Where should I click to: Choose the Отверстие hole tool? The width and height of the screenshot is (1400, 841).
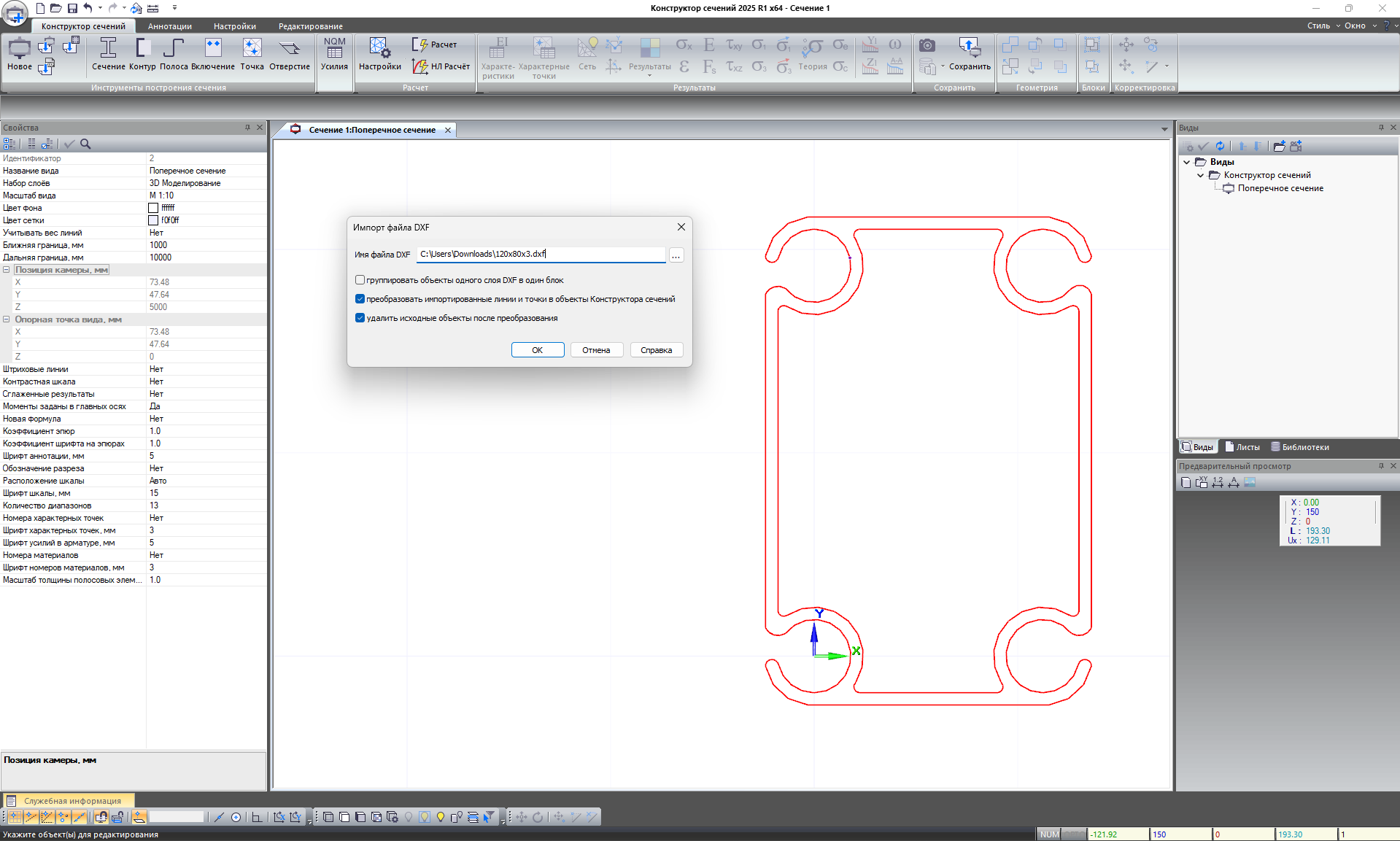coord(290,55)
